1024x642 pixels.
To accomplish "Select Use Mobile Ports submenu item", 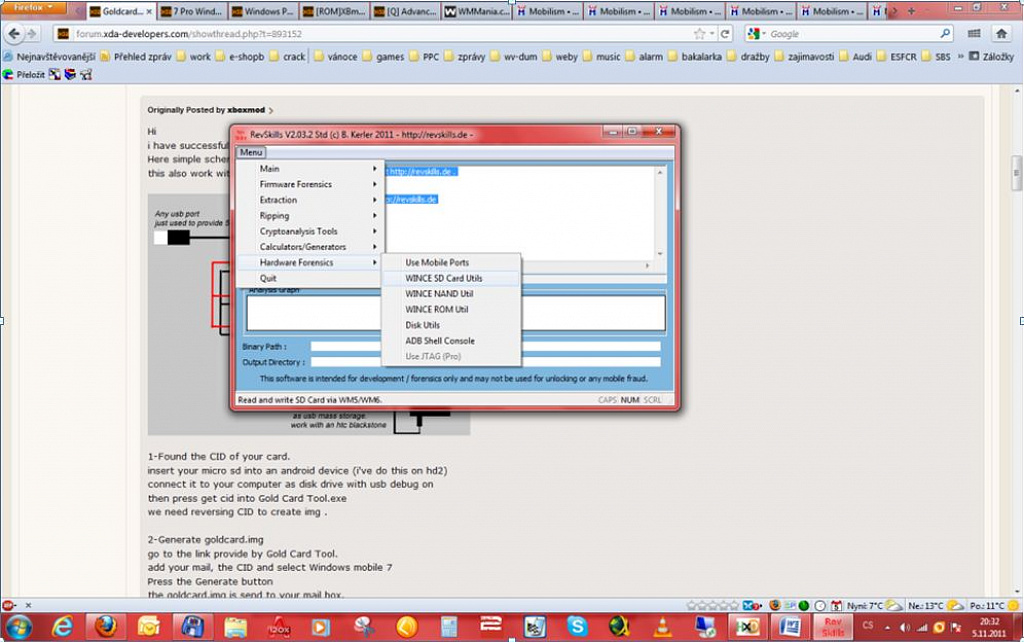I will 451,263.
